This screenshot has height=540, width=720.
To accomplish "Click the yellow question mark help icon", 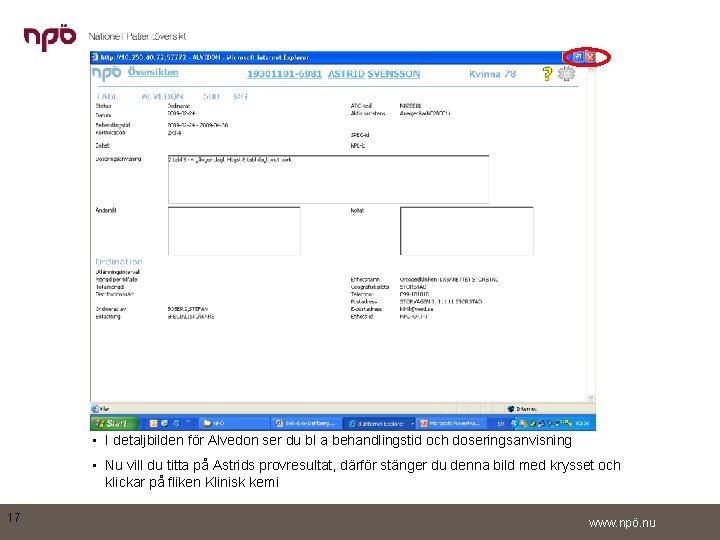I will 547,74.
